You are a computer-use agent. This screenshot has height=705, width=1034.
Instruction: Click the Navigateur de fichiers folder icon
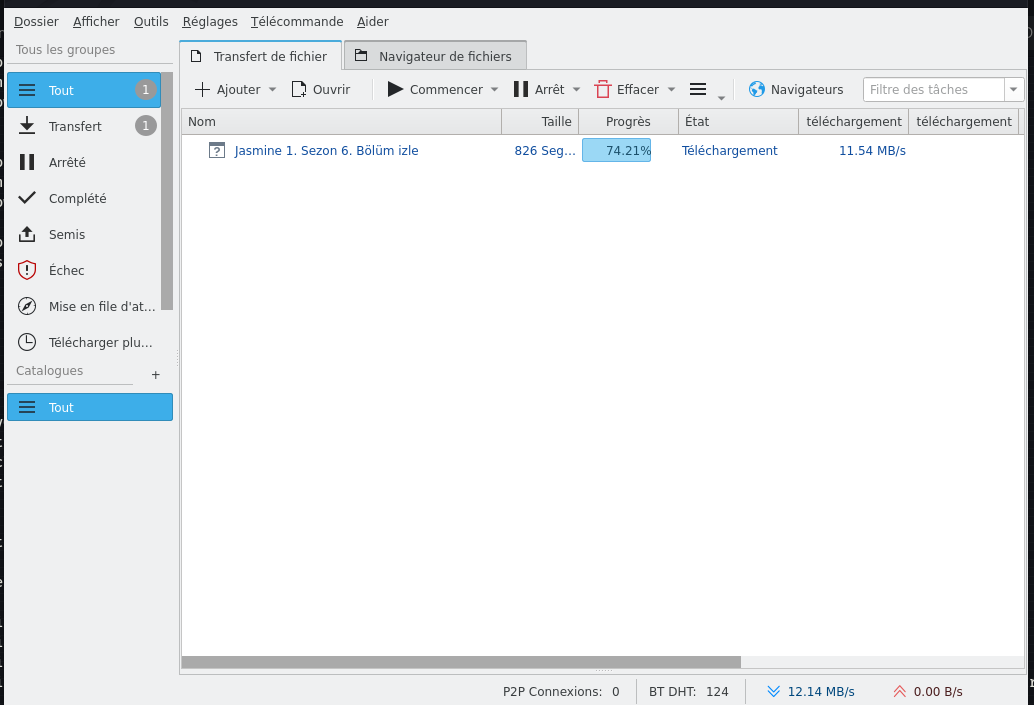tap(361, 55)
